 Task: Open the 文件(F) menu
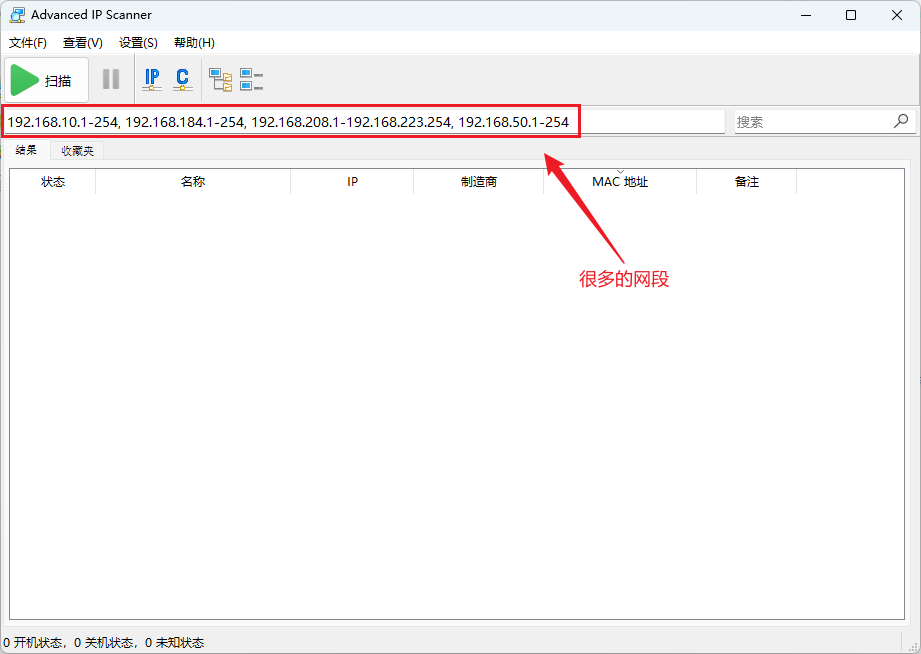point(28,43)
